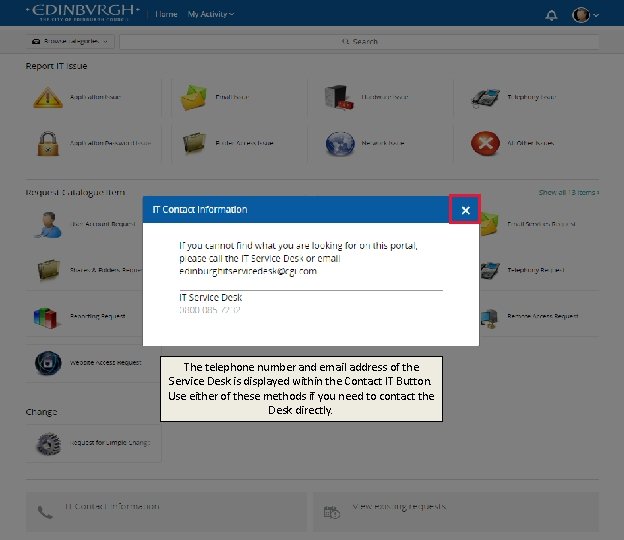Open the Email Services Request label

[x=541, y=224]
